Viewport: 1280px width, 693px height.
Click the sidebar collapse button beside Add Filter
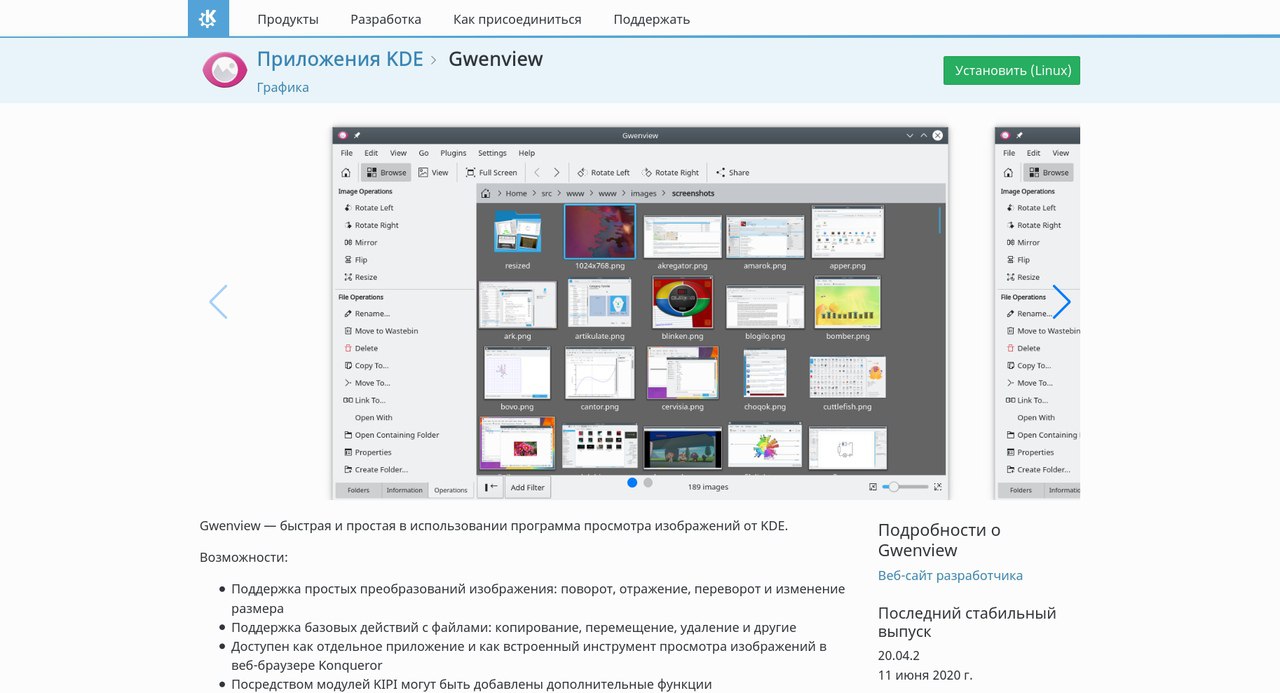(x=490, y=487)
